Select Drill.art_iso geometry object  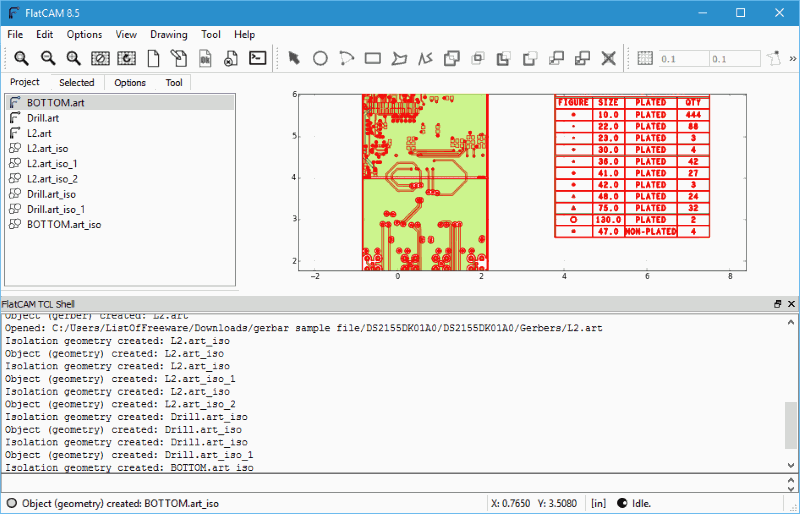pos(120,194)
